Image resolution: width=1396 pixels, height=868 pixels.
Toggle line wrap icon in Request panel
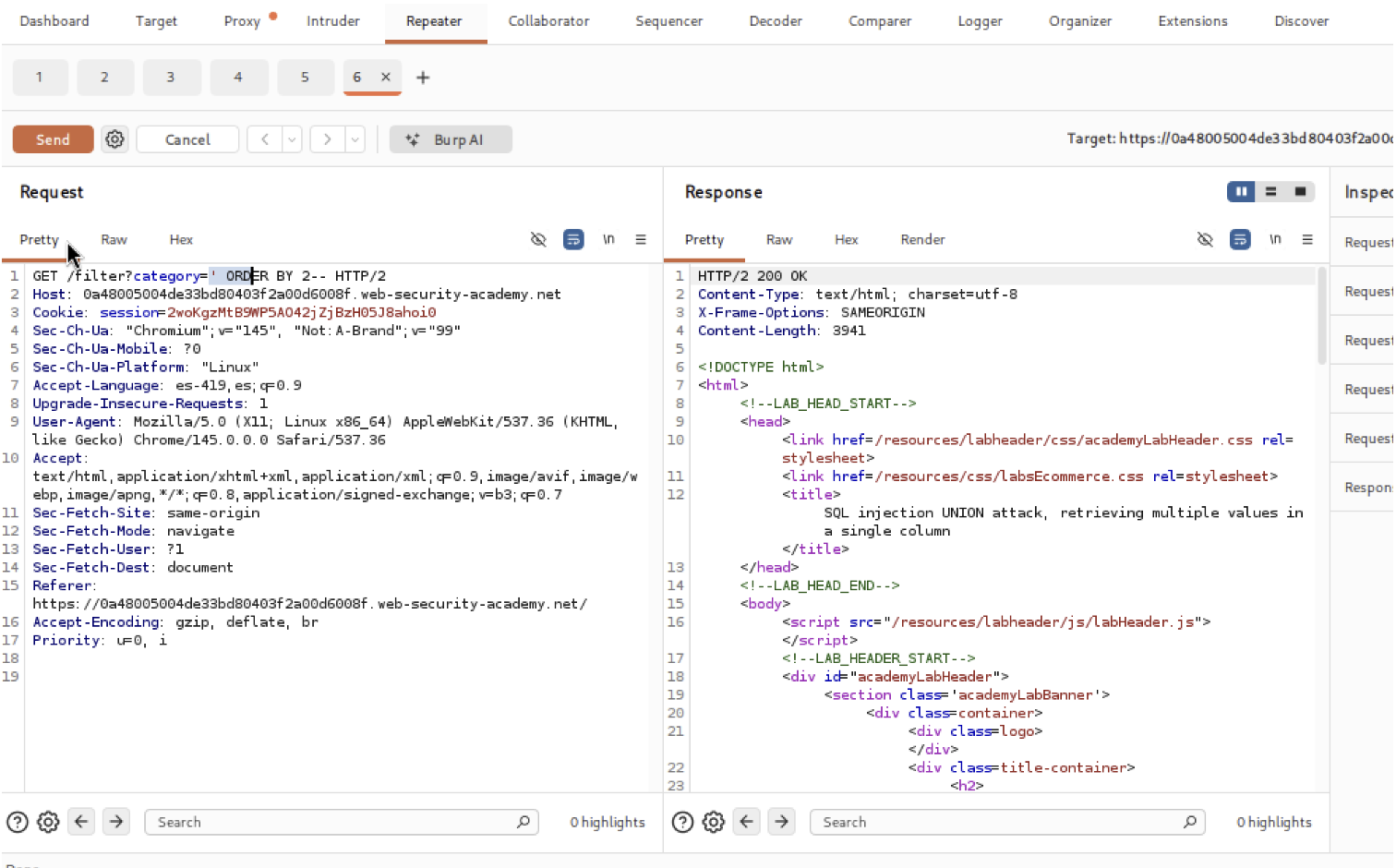[x=573, y=240]
